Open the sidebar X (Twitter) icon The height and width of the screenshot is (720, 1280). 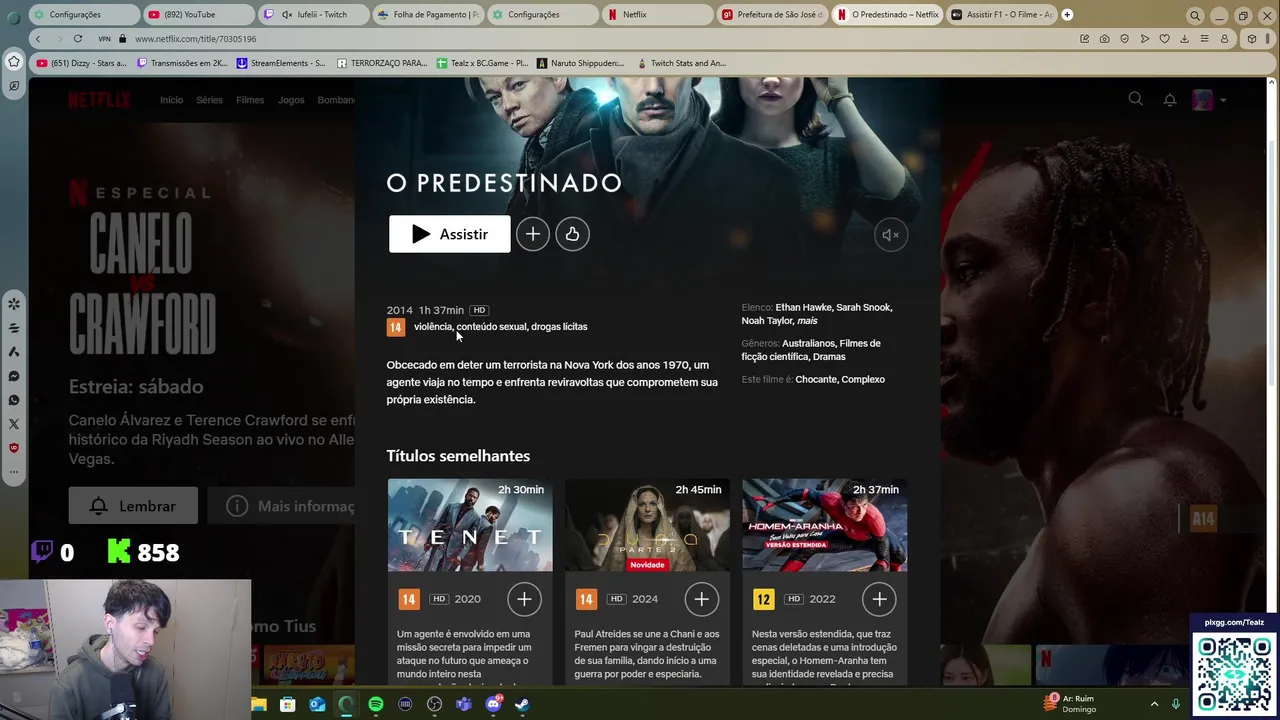14,424
